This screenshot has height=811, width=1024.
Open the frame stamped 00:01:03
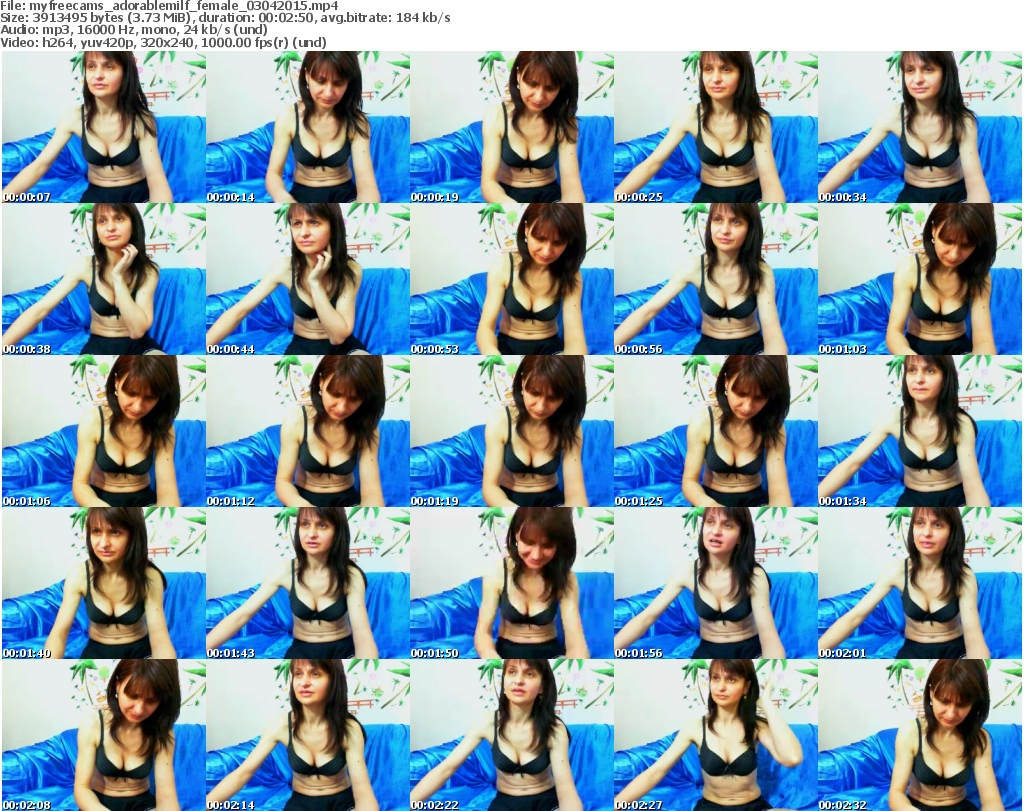(x=920, y=279)
